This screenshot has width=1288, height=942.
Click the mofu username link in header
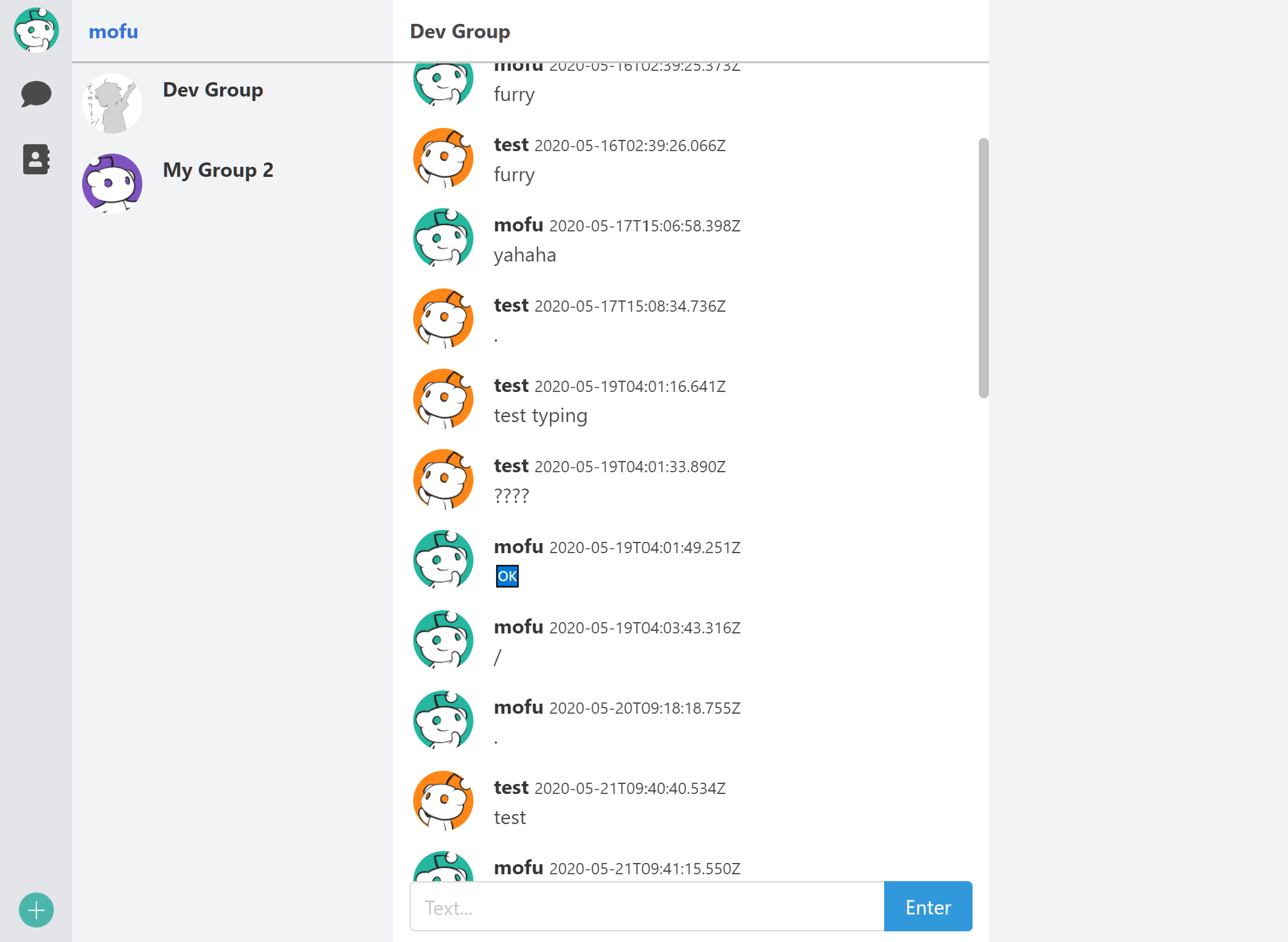pos(113,31)
